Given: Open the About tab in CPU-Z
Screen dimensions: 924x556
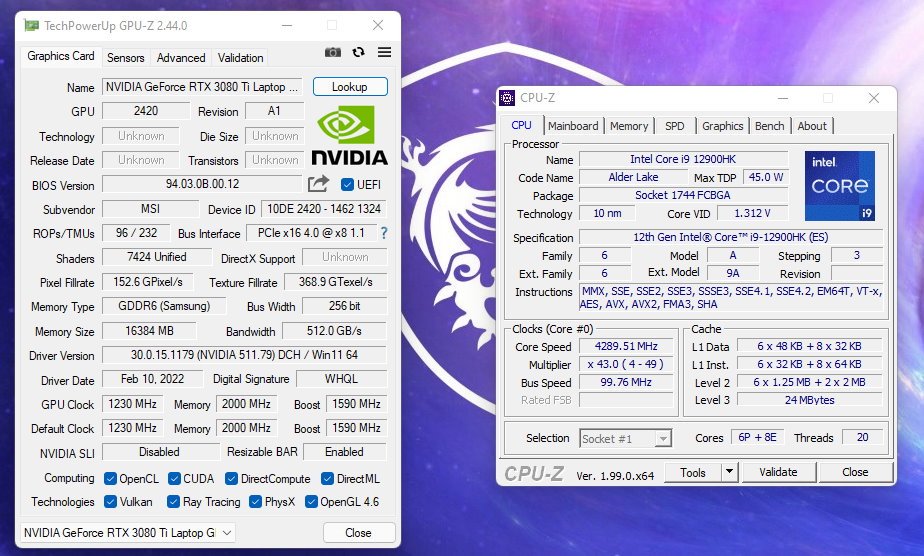Looking at the screenshot, I should point(812,126).
